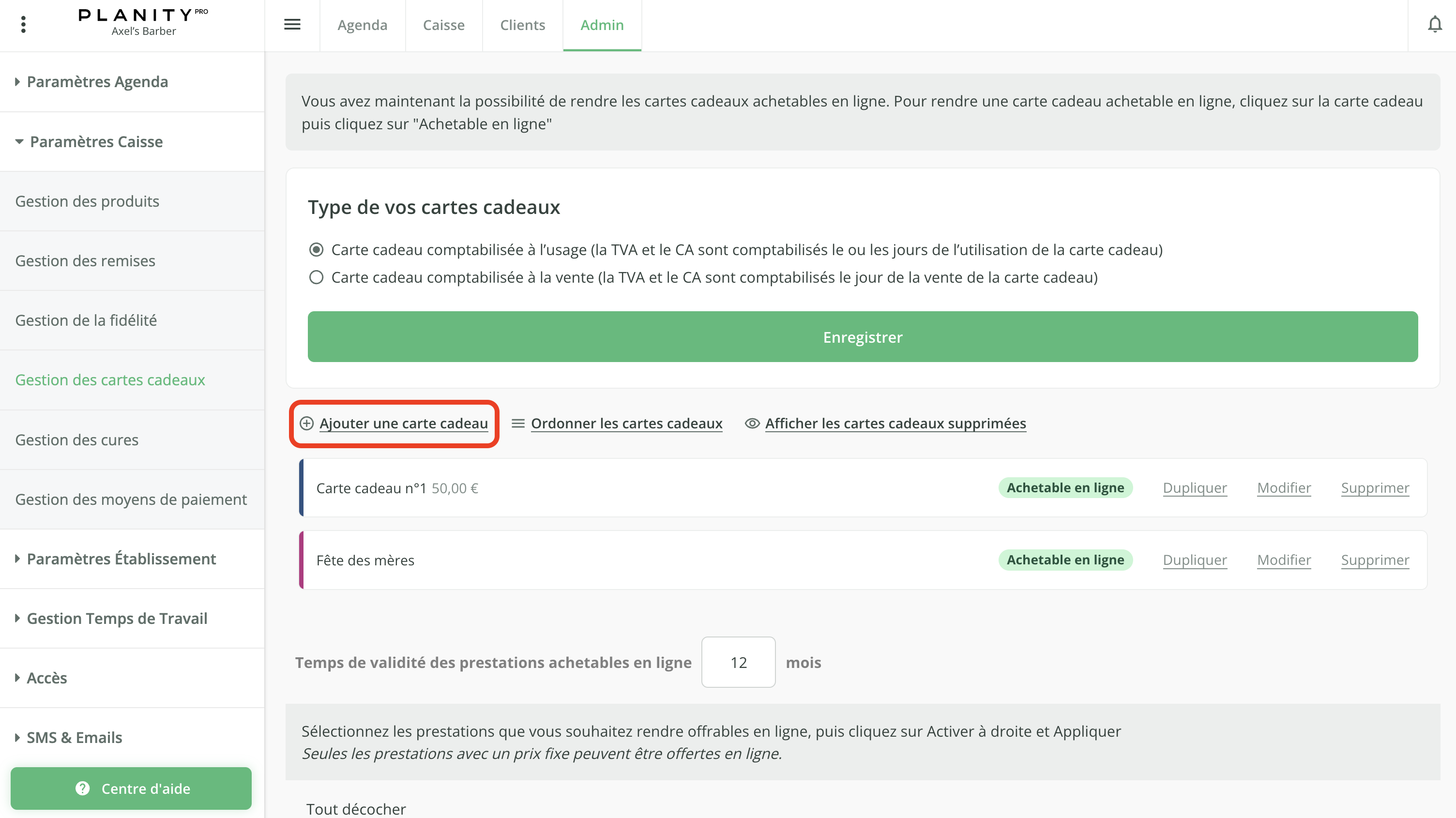The height and width of the screenshot is (818, 1456).
Task: Click the notification bell icon
Action: pos(1435,25)
